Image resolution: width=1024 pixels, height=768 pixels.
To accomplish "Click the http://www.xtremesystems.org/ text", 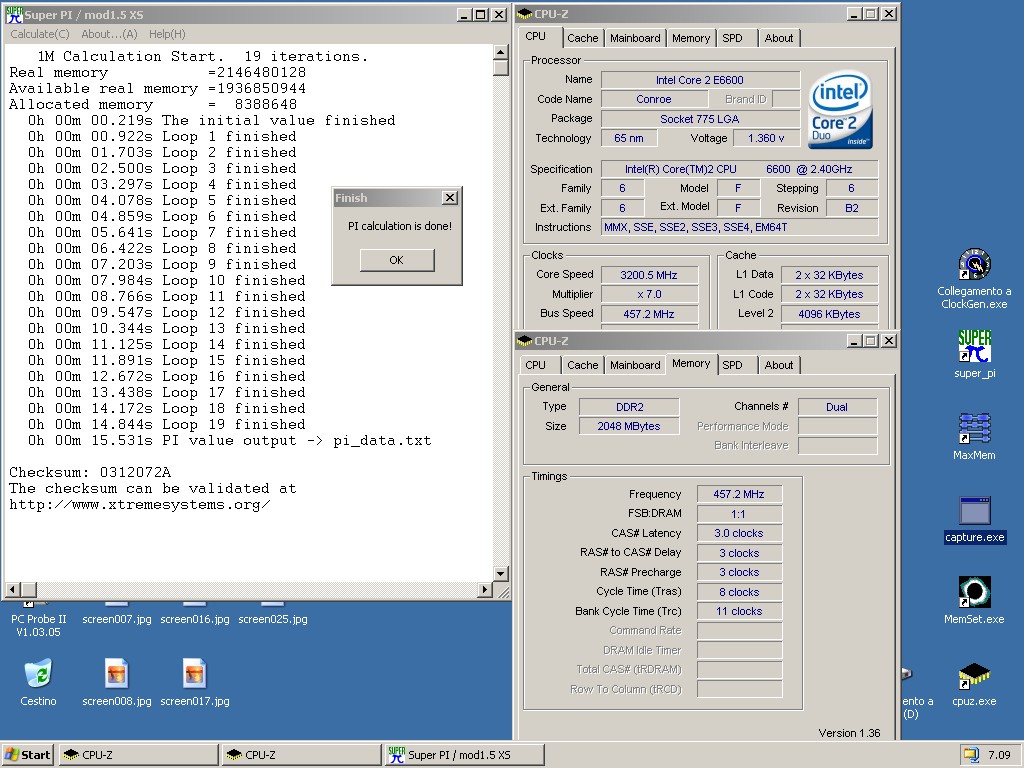I will point(140,504).
